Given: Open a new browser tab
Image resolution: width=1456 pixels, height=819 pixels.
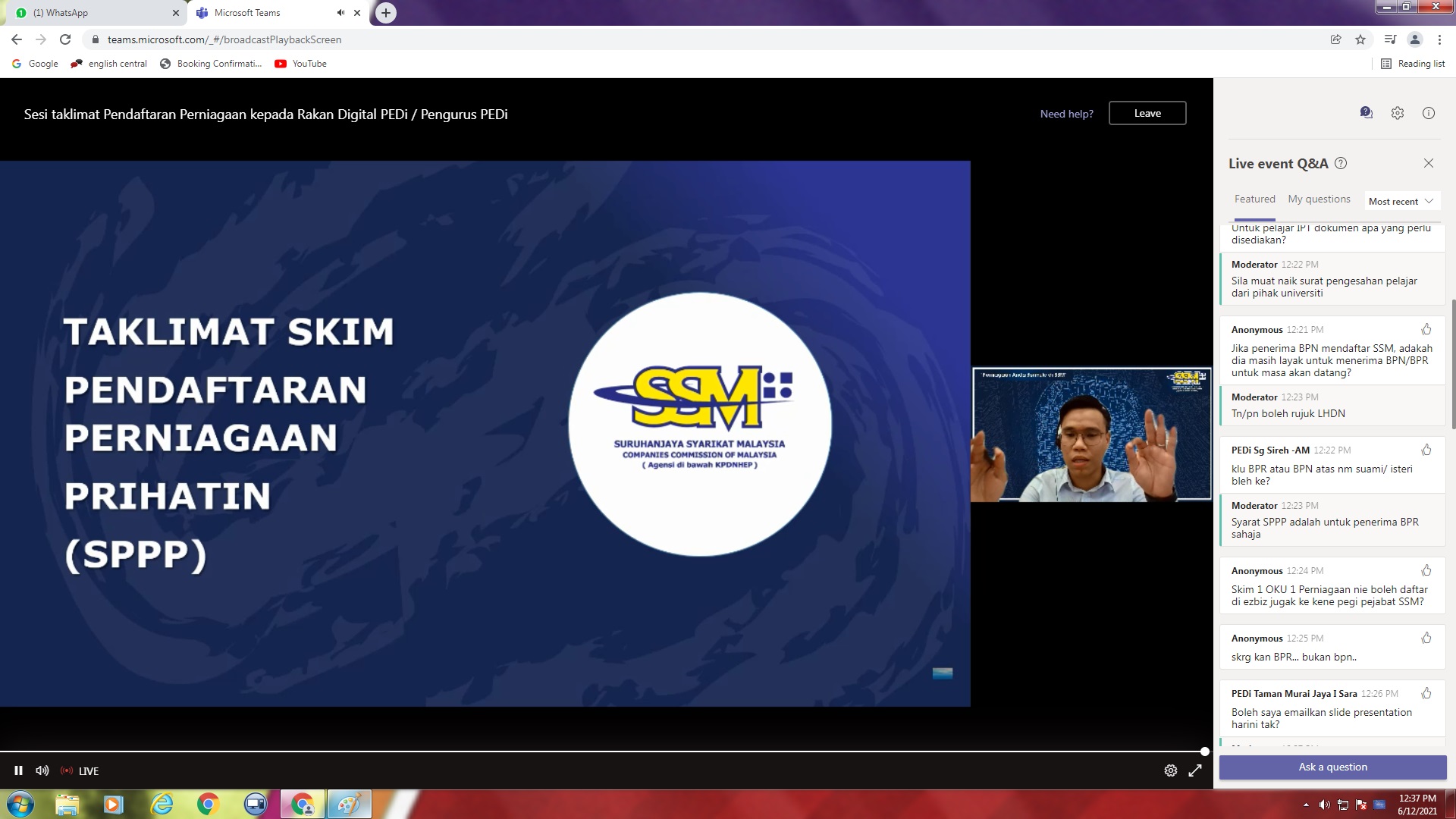Looking at the screenshot, I should (386, 13).
